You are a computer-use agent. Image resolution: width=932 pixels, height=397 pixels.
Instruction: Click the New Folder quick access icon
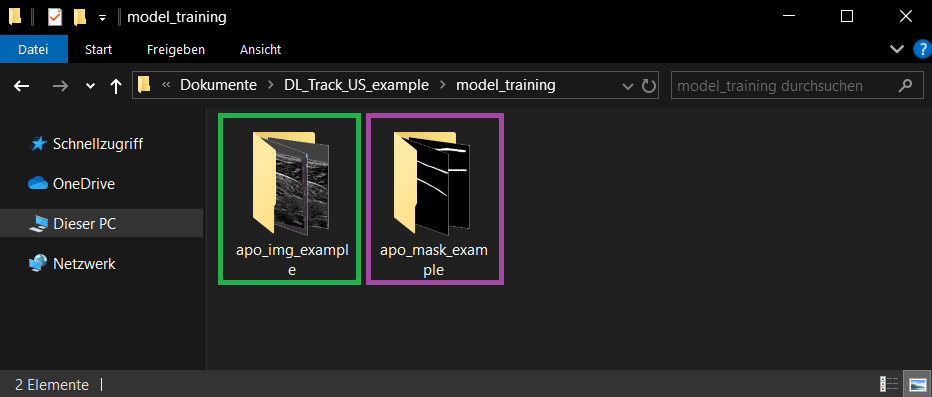tap(80, 17)
